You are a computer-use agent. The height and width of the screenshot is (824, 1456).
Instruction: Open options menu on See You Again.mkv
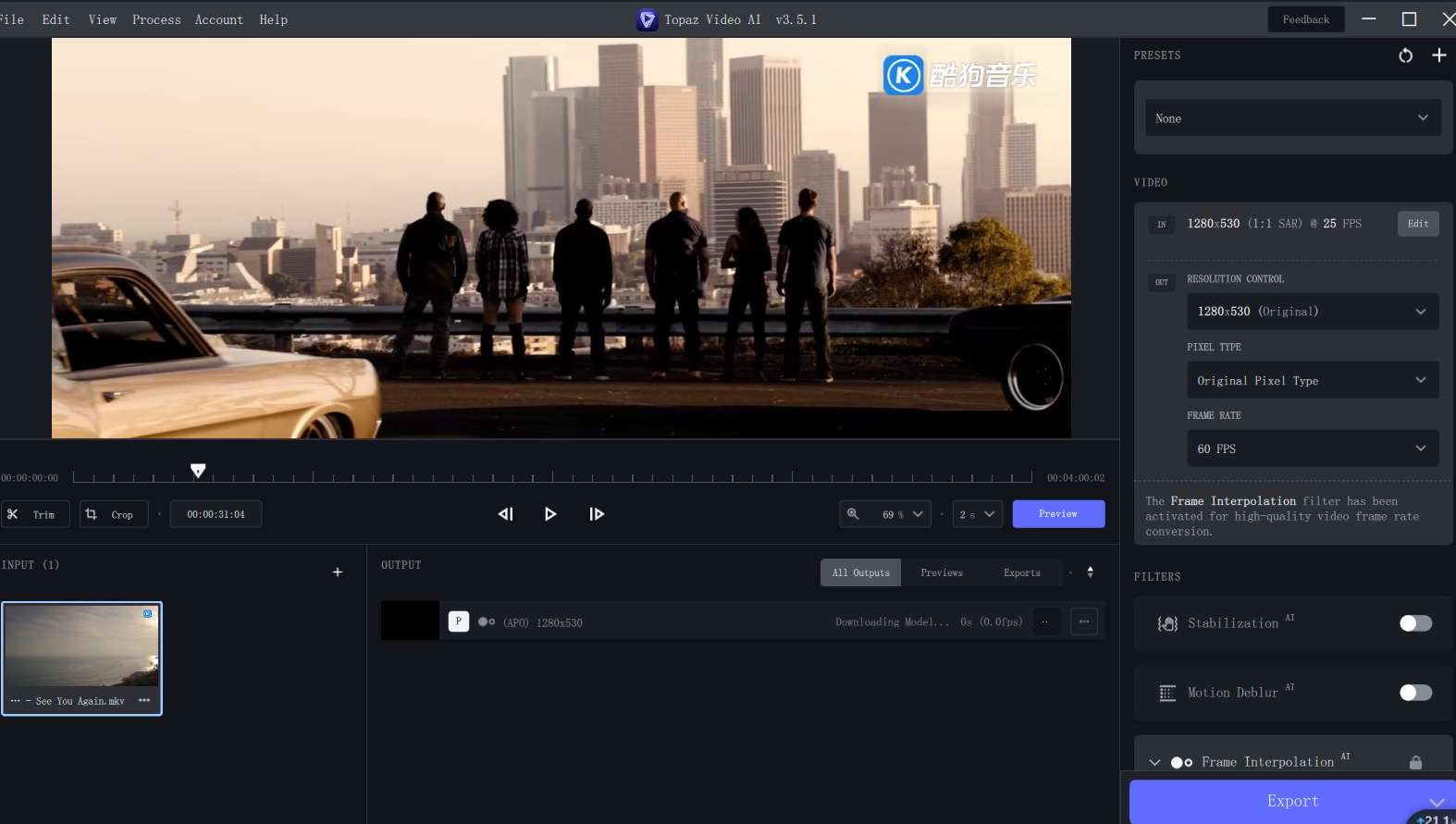[144, 700]
